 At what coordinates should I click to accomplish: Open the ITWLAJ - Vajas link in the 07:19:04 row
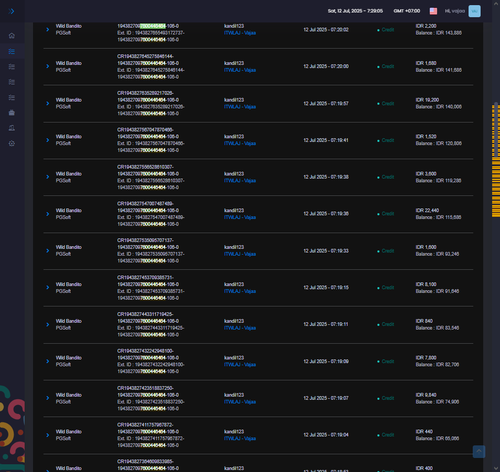[240, 439]
